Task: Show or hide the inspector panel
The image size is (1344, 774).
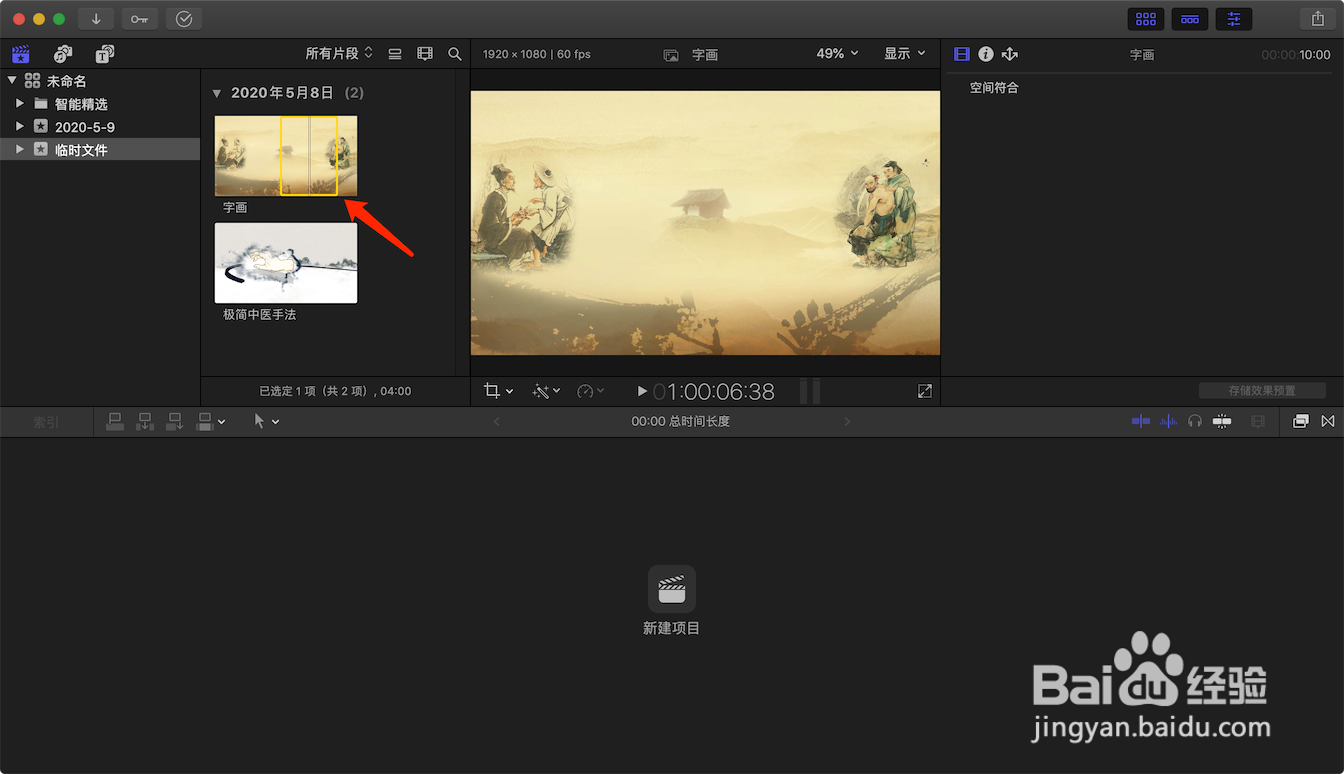Action: coord(1234,19)
